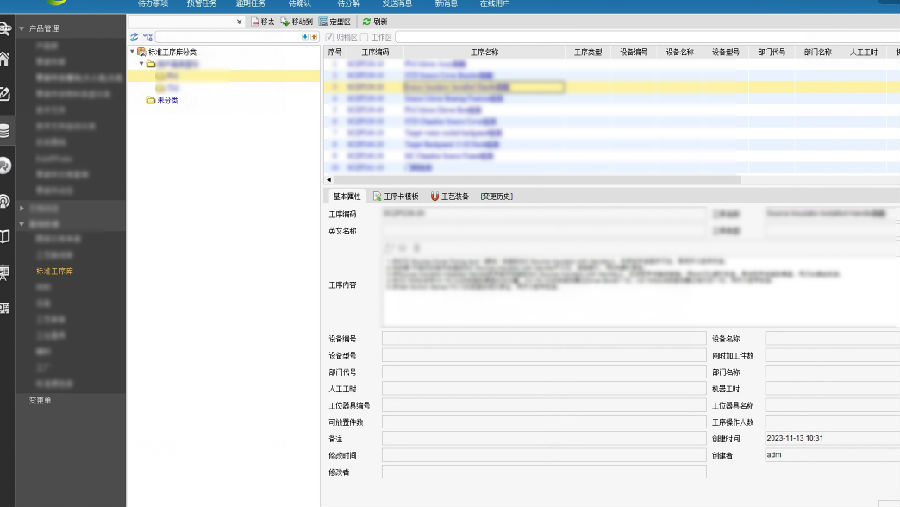Open the 在线用户 top menu
This screenshot has height=507, width=900.
(494, 3)
